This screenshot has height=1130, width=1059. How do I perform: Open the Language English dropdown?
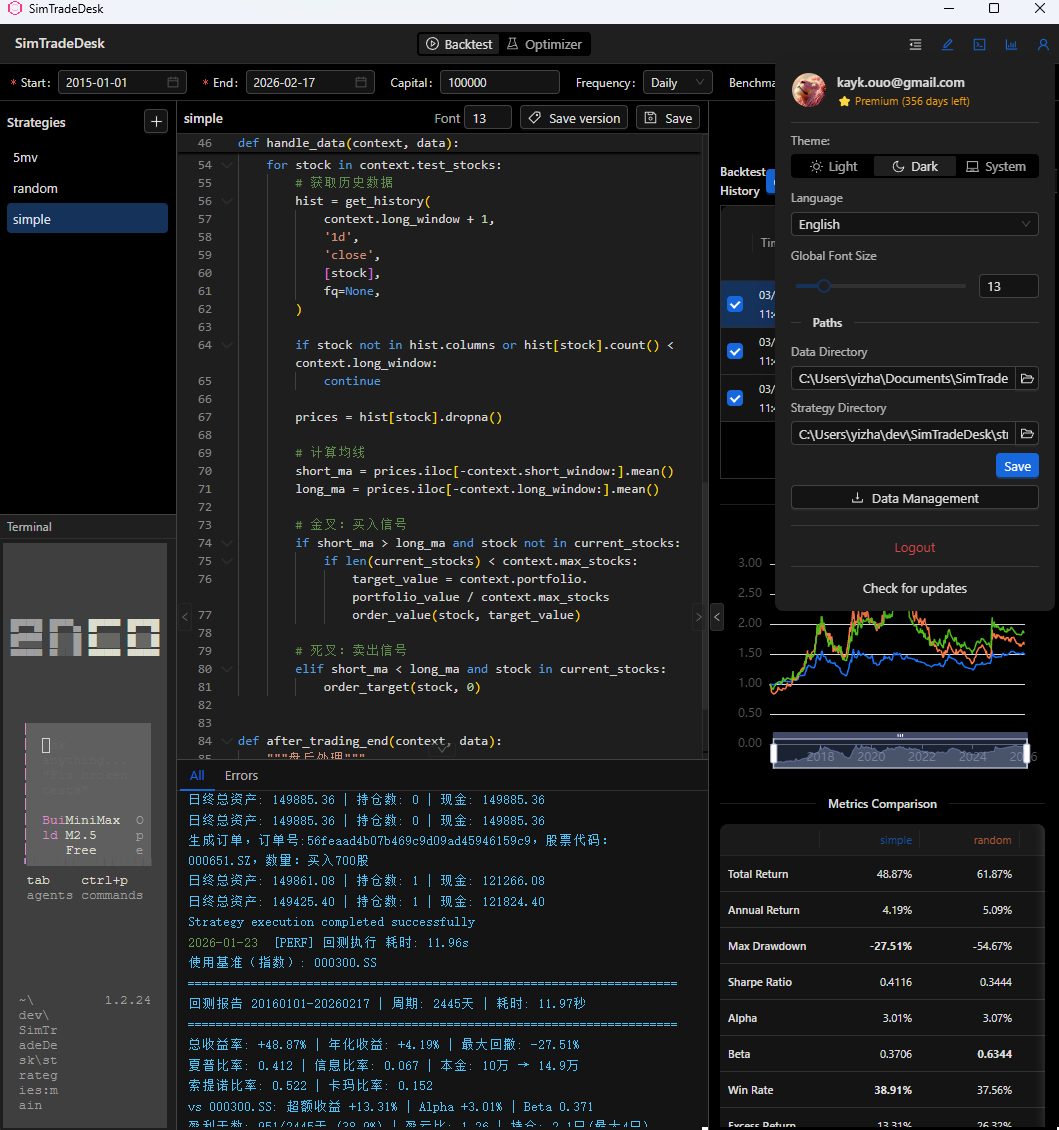(914, 224)
